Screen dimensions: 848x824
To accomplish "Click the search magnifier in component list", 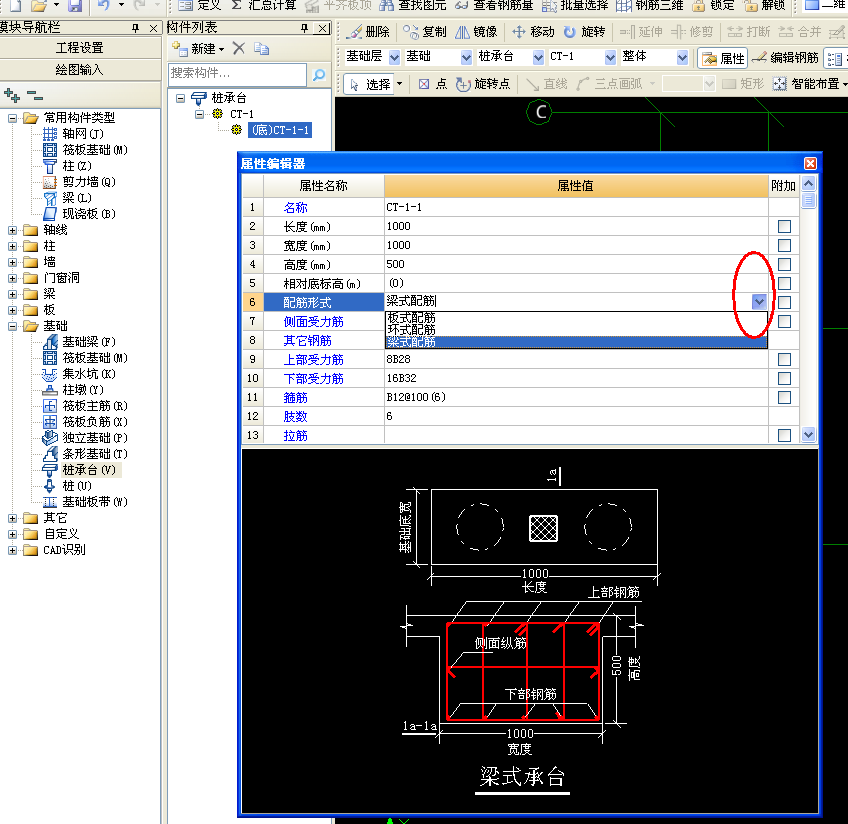I will point(319,74).
